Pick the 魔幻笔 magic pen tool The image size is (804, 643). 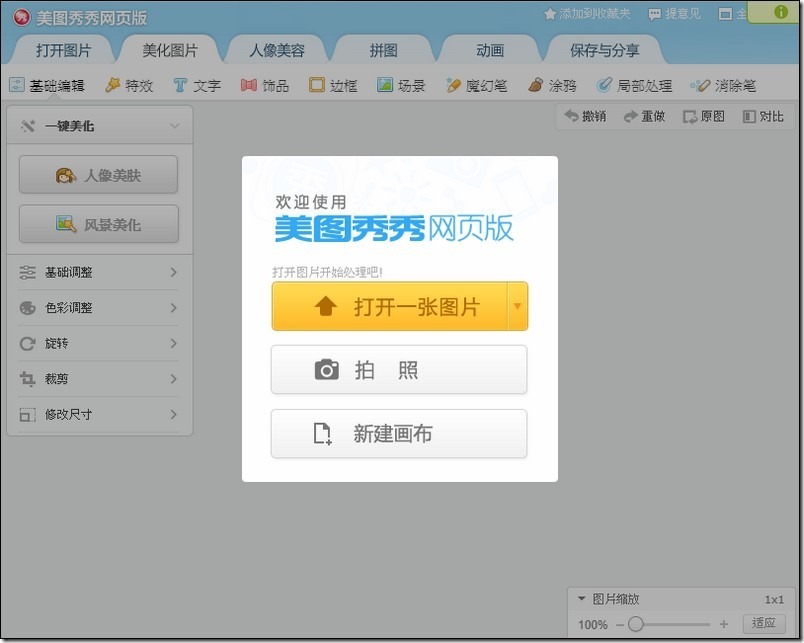point(476,85)
